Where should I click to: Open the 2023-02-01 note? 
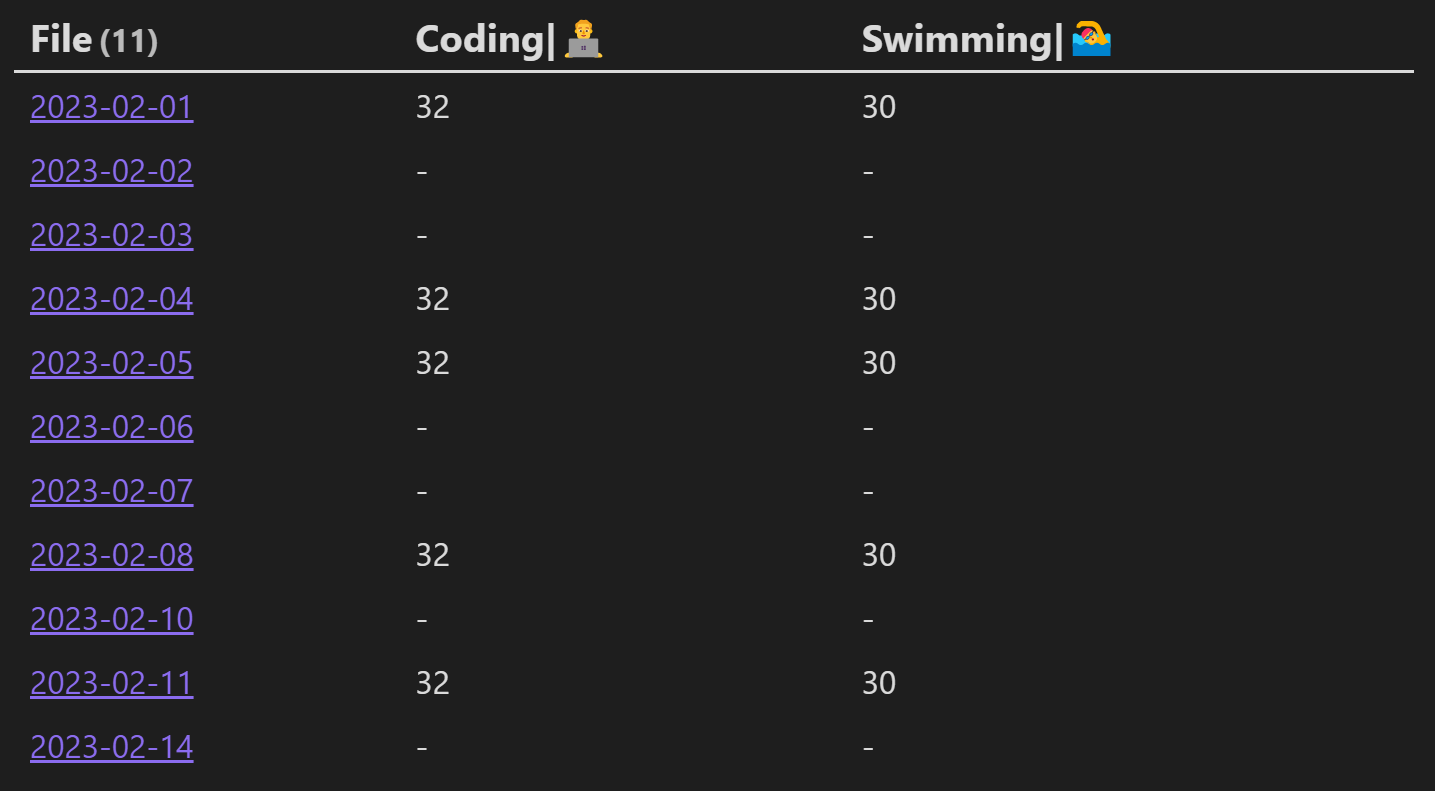pos(111,107)
